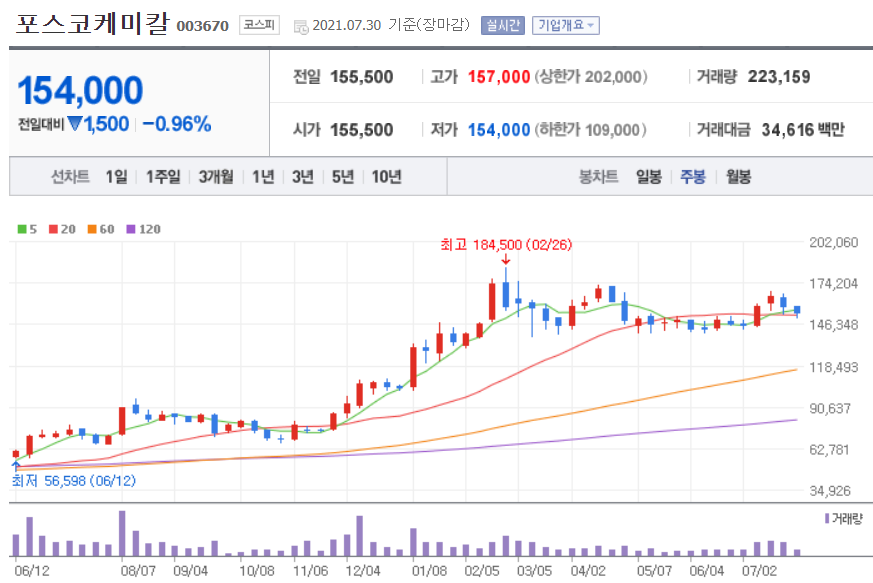Screen dimensions: 873x583
Task: Select the 3년 line chart period
Action: pyautogui.click(x=303, y=177)
